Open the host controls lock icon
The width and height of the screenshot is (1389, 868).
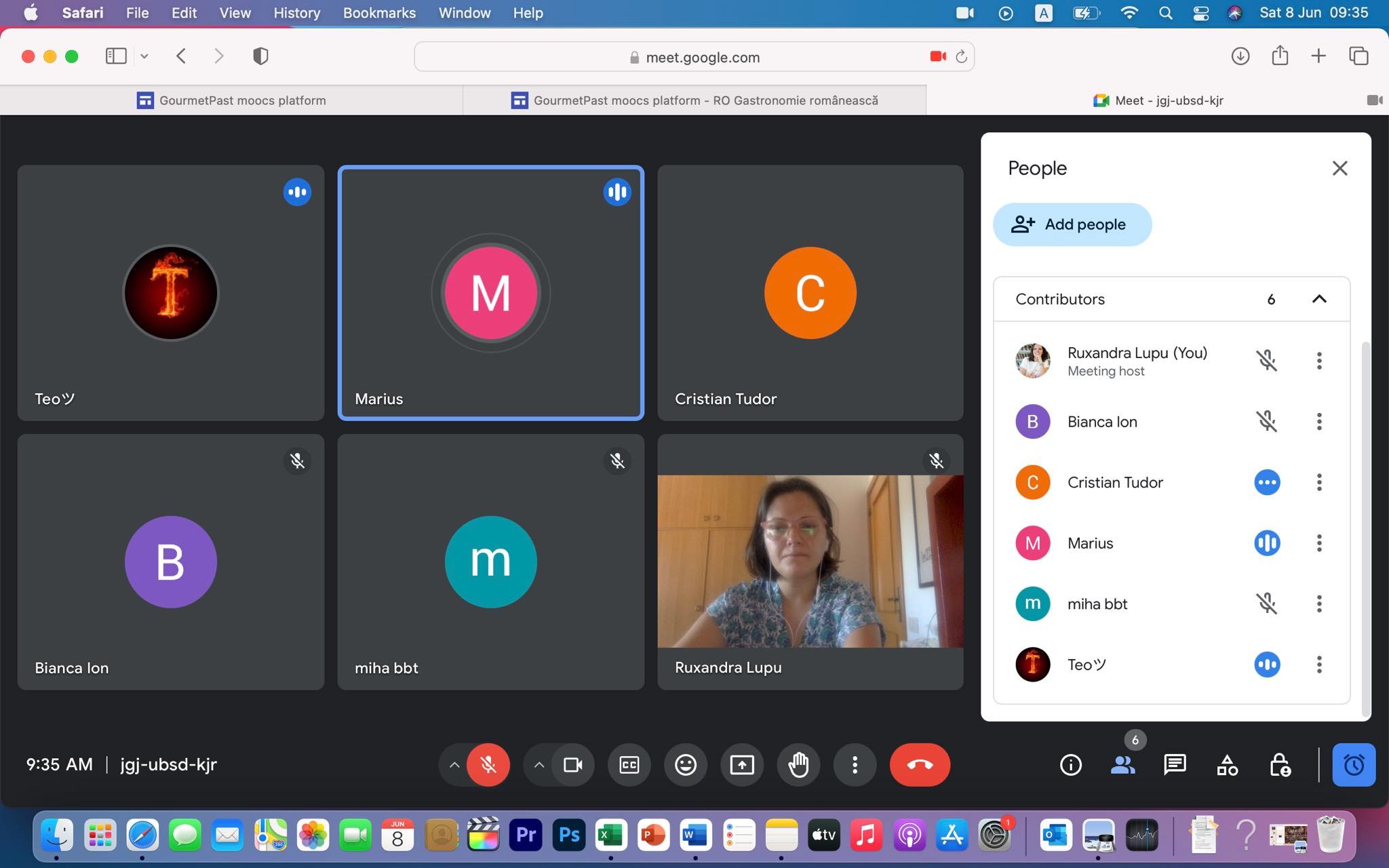click(x=1279, y=765)
